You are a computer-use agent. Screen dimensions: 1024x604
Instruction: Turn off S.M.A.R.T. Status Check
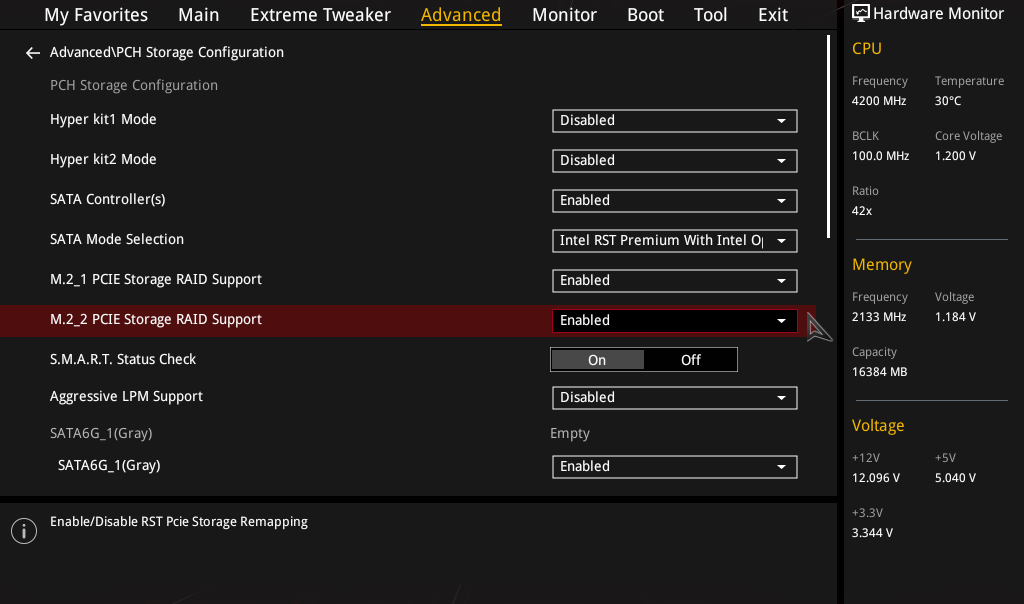tap(690, 359)
